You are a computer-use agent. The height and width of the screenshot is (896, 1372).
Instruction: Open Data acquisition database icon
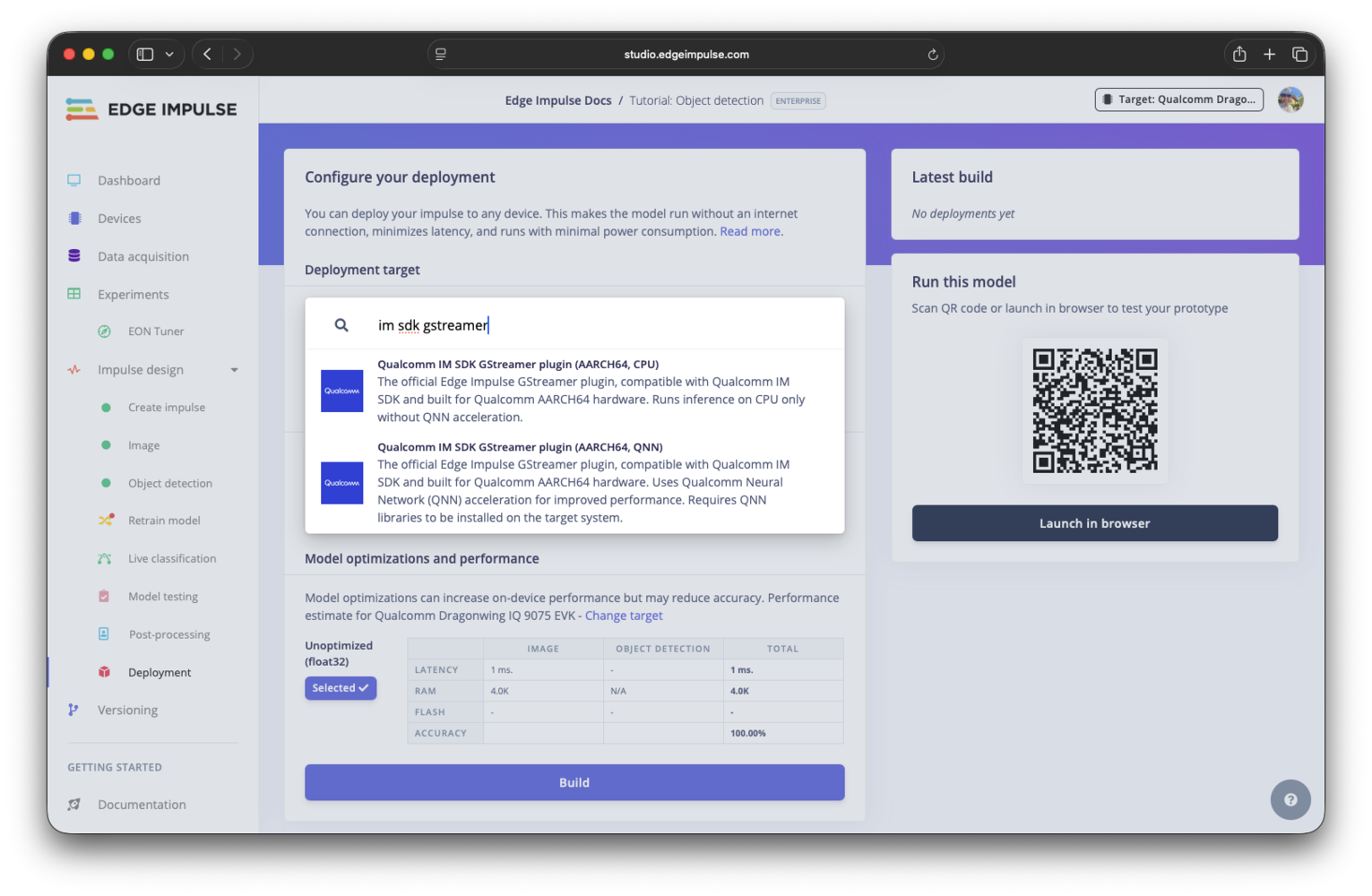pyautogui.click(x=74, y=256)
